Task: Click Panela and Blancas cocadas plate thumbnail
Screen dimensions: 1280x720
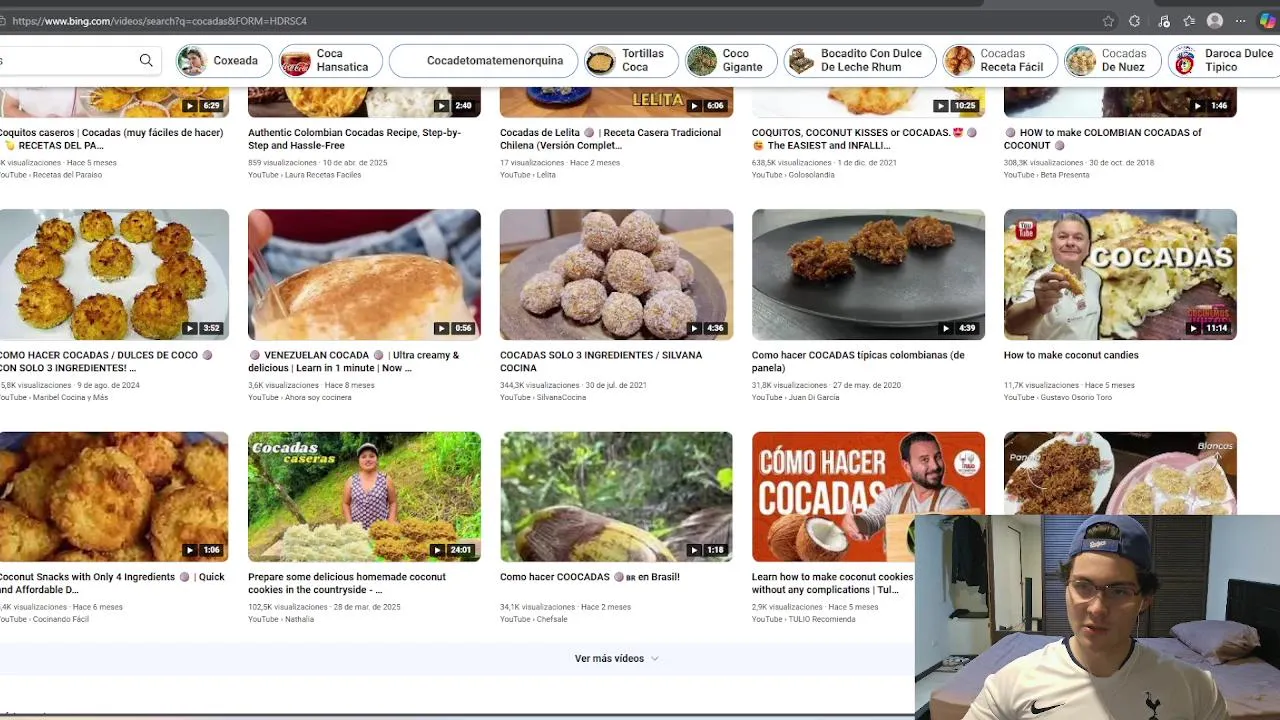Action: coord(1120,473)
